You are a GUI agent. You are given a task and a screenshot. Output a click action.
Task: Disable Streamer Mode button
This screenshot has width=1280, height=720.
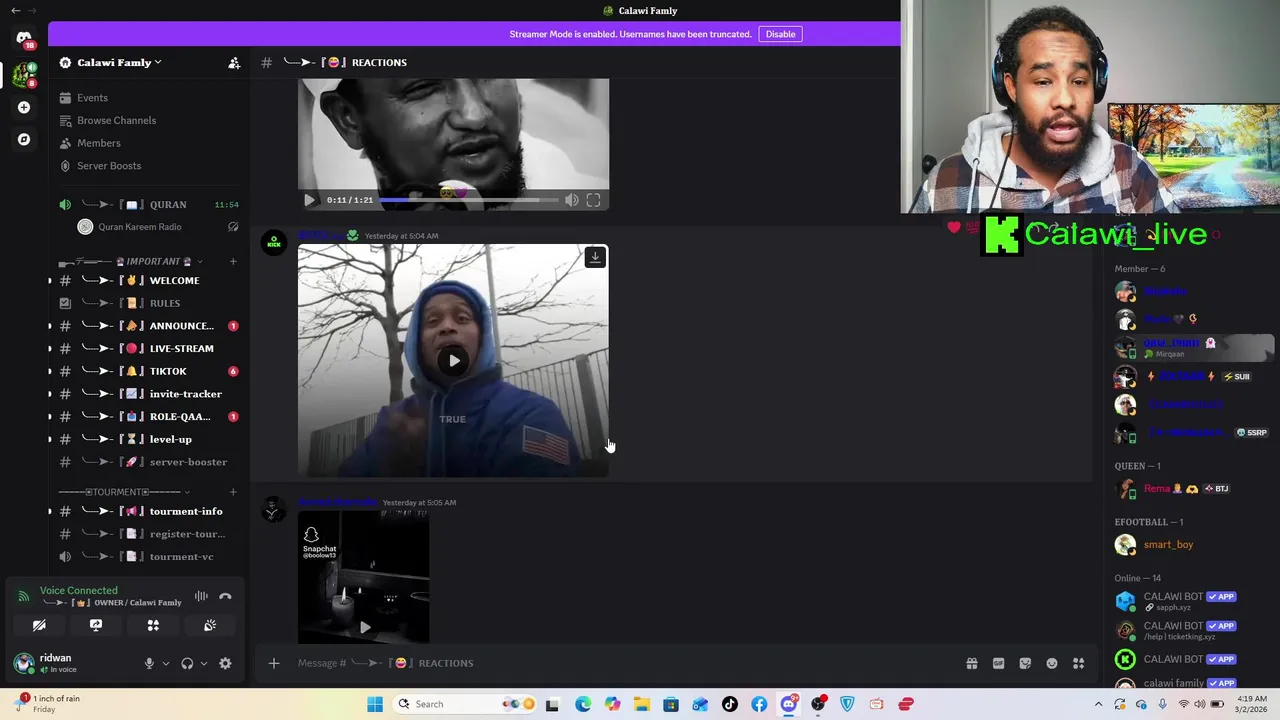(780, 34)
